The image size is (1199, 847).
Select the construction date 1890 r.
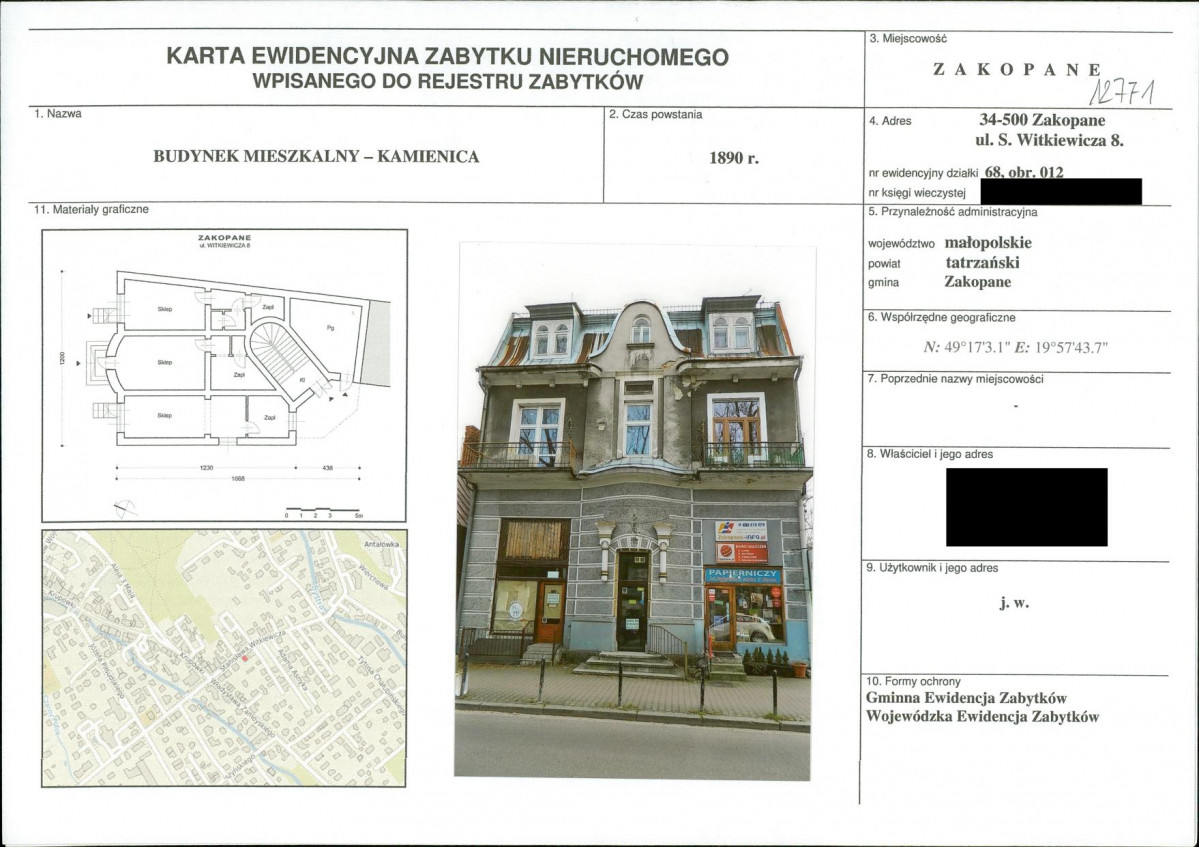pyautogui.click(x=734, y=158)
